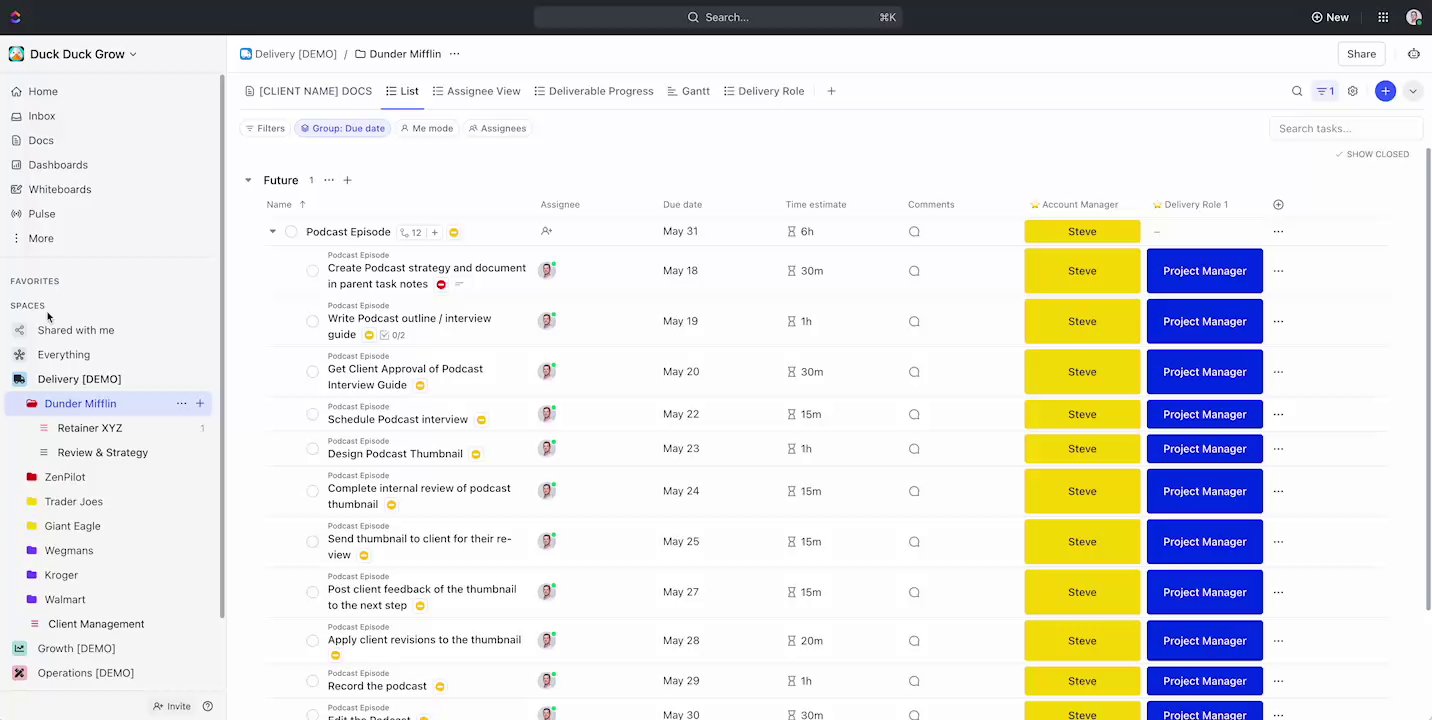Mark Create Podcast strategy task complete
Screen dimensions: 1432x720
(312, 271)
